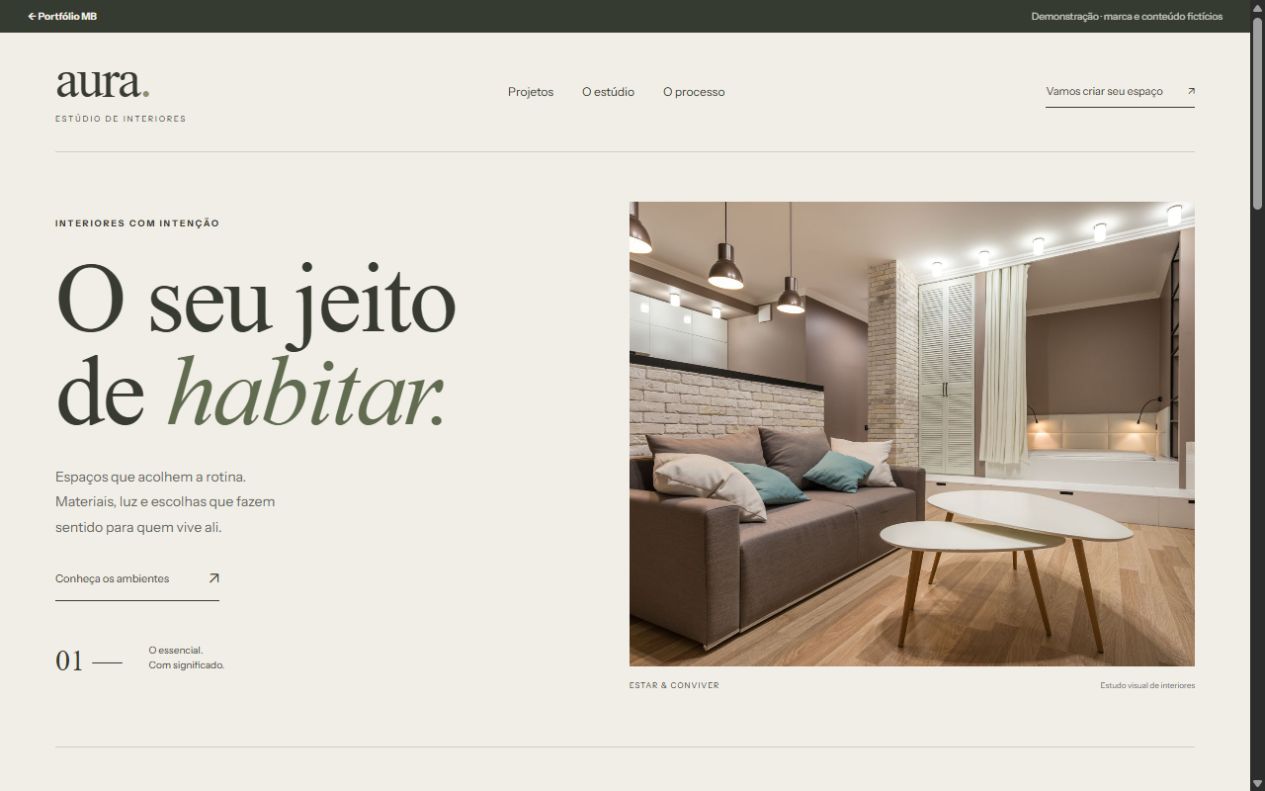The height and width of the screenshot is (791, 1265).
Task: Open the O processo menu item
Action: point(694,92)
